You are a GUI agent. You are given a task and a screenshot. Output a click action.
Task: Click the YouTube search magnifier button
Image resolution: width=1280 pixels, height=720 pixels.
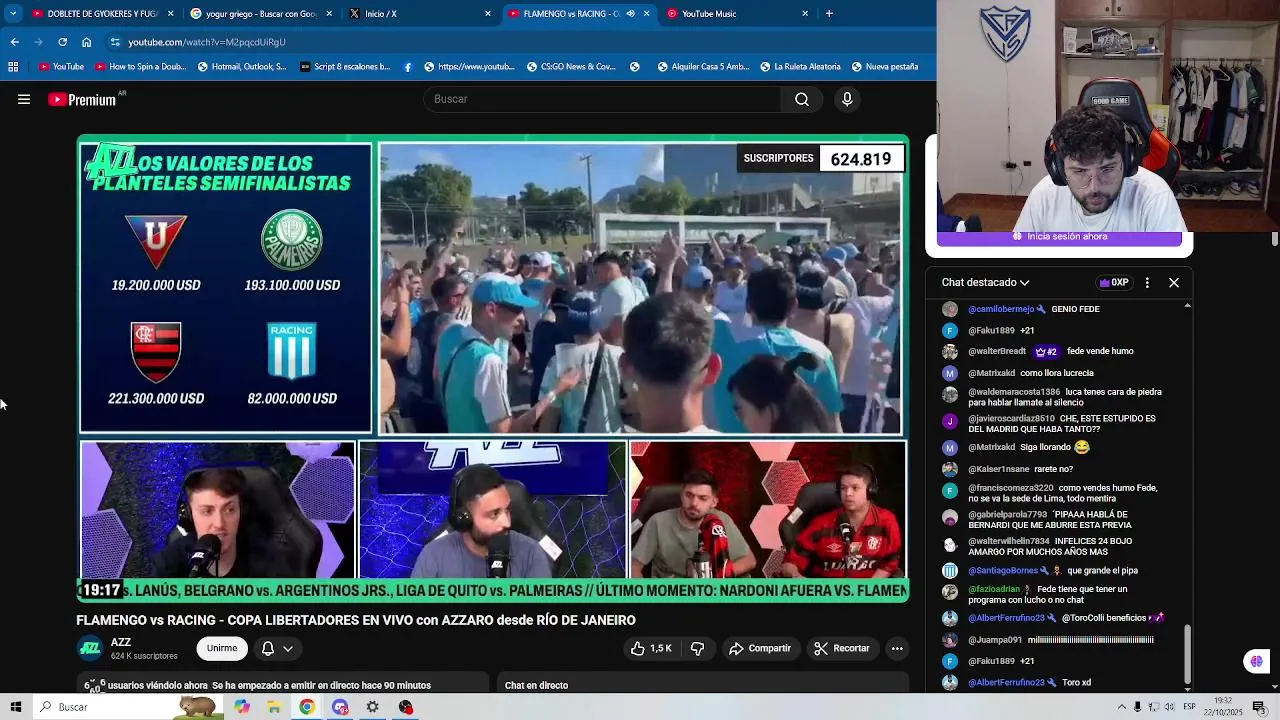[x=802, y=99]
